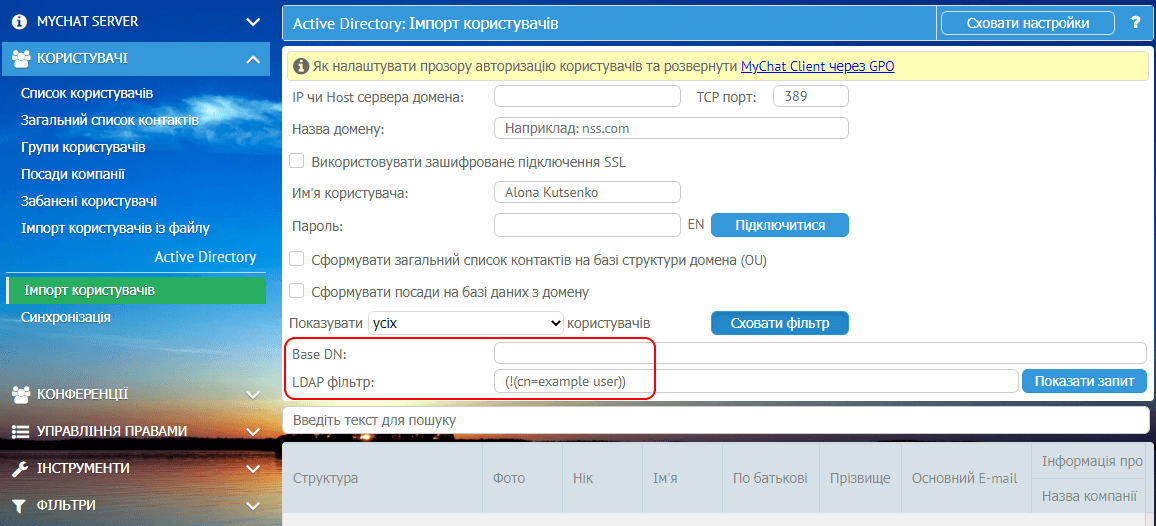The image size is (1156, 526).
Task: Open the Показувати users dropdown
Action: coord(466,323)
